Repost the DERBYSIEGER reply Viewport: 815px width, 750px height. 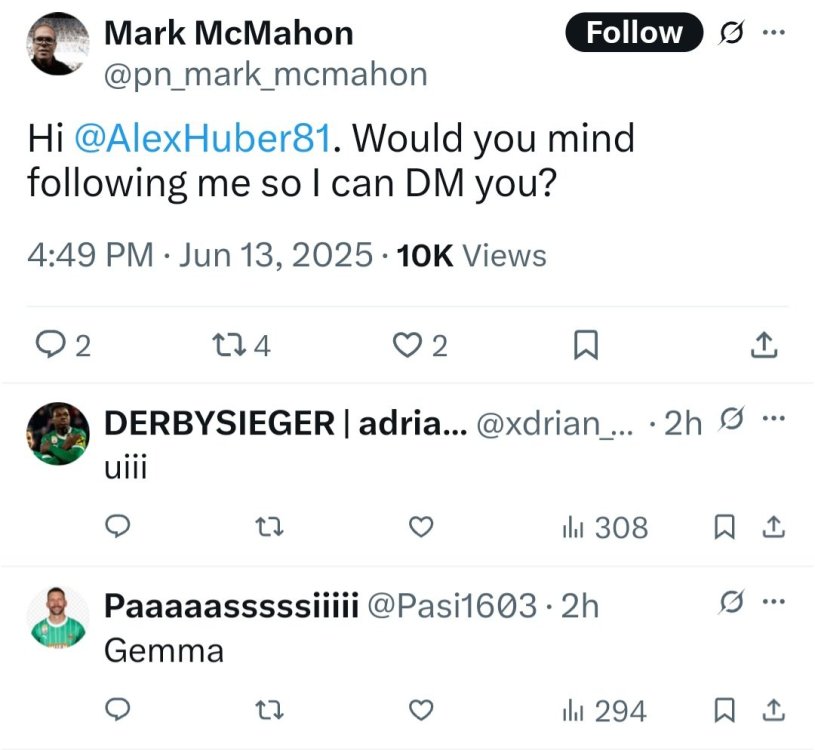pyautogui.click(x=270, y=527)
